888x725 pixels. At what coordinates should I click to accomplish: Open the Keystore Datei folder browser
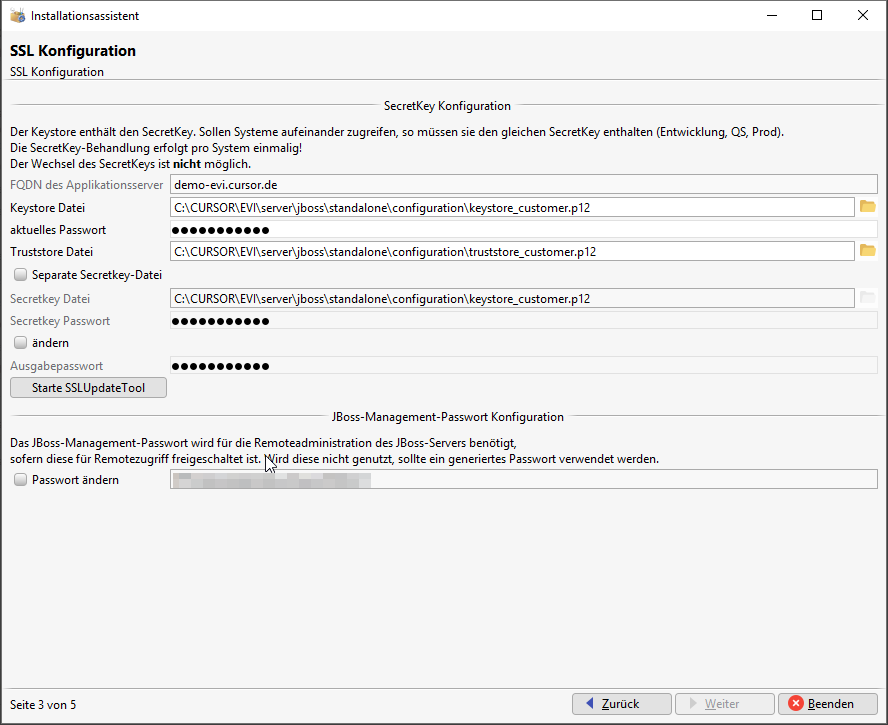(x=867, y=207)
